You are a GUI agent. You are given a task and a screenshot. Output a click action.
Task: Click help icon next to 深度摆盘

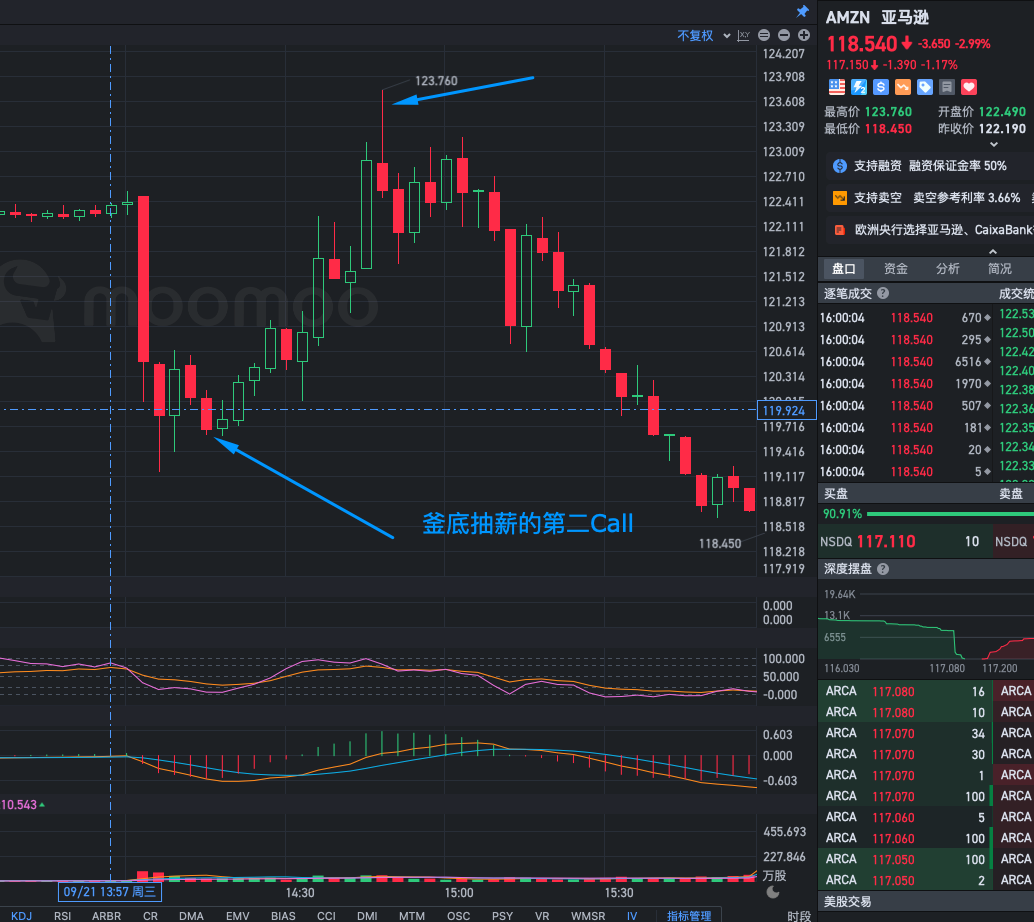[x=883, y=569]
